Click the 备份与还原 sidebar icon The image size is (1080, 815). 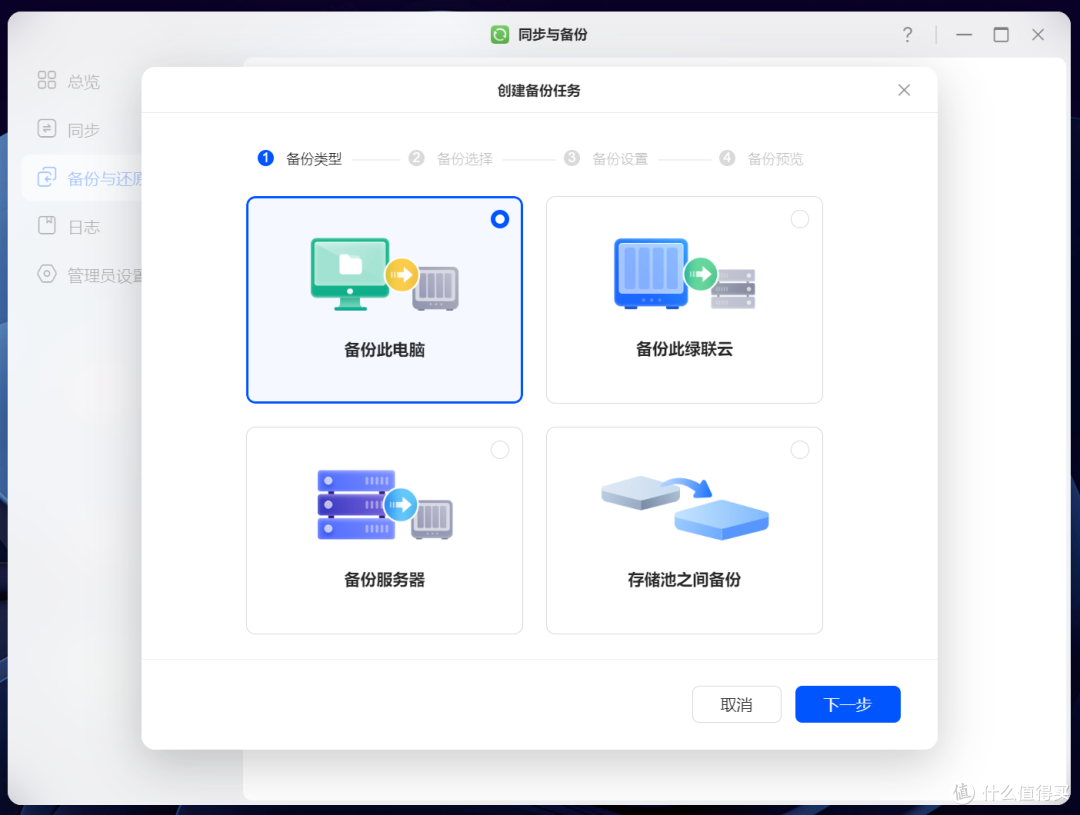(x=47, y=178)
